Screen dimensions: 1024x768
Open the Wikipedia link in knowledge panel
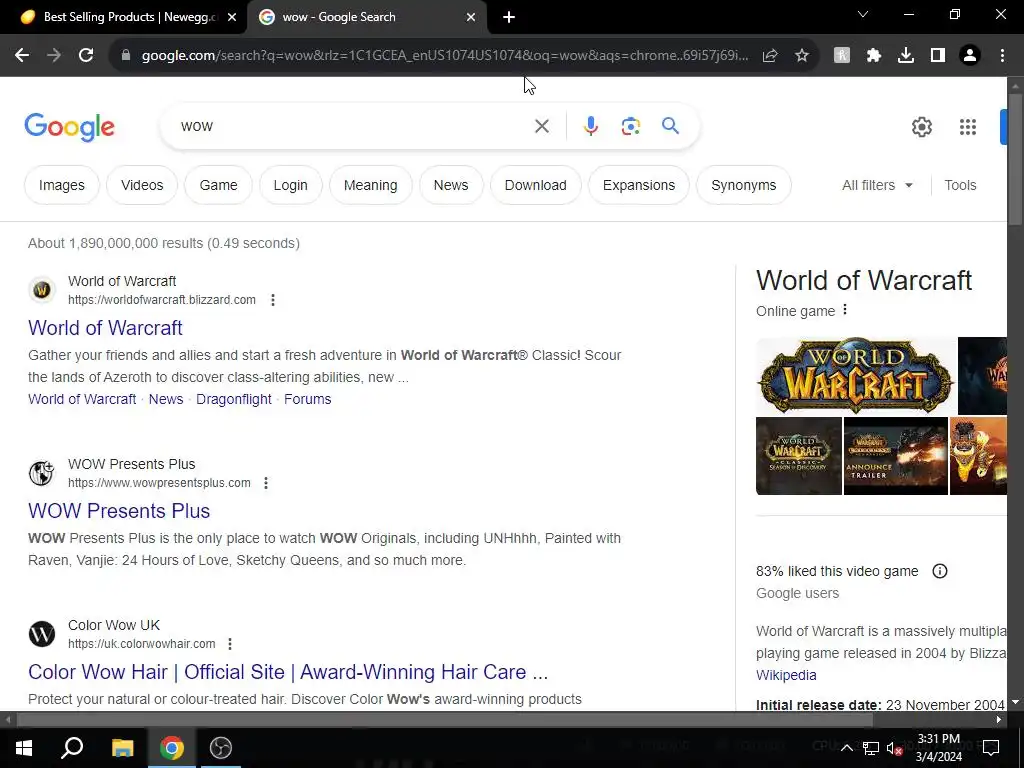pos(786,675)
